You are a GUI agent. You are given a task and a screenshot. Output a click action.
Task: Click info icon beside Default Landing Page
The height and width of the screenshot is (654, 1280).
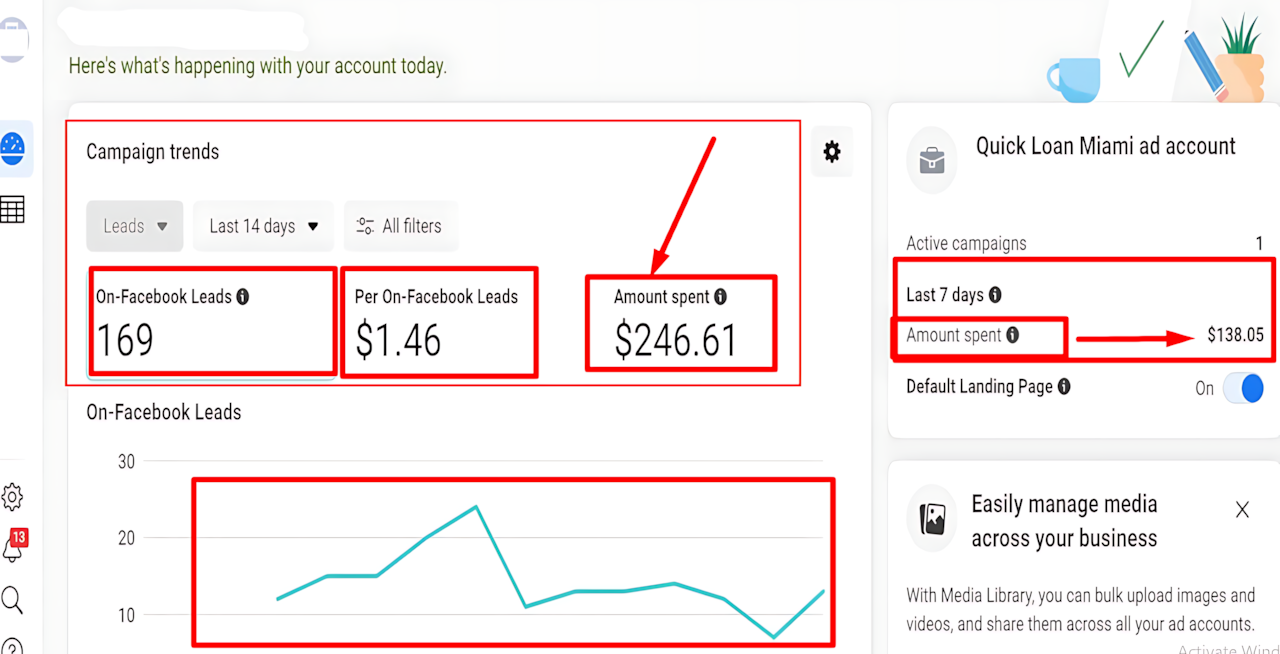[1064, 386]
